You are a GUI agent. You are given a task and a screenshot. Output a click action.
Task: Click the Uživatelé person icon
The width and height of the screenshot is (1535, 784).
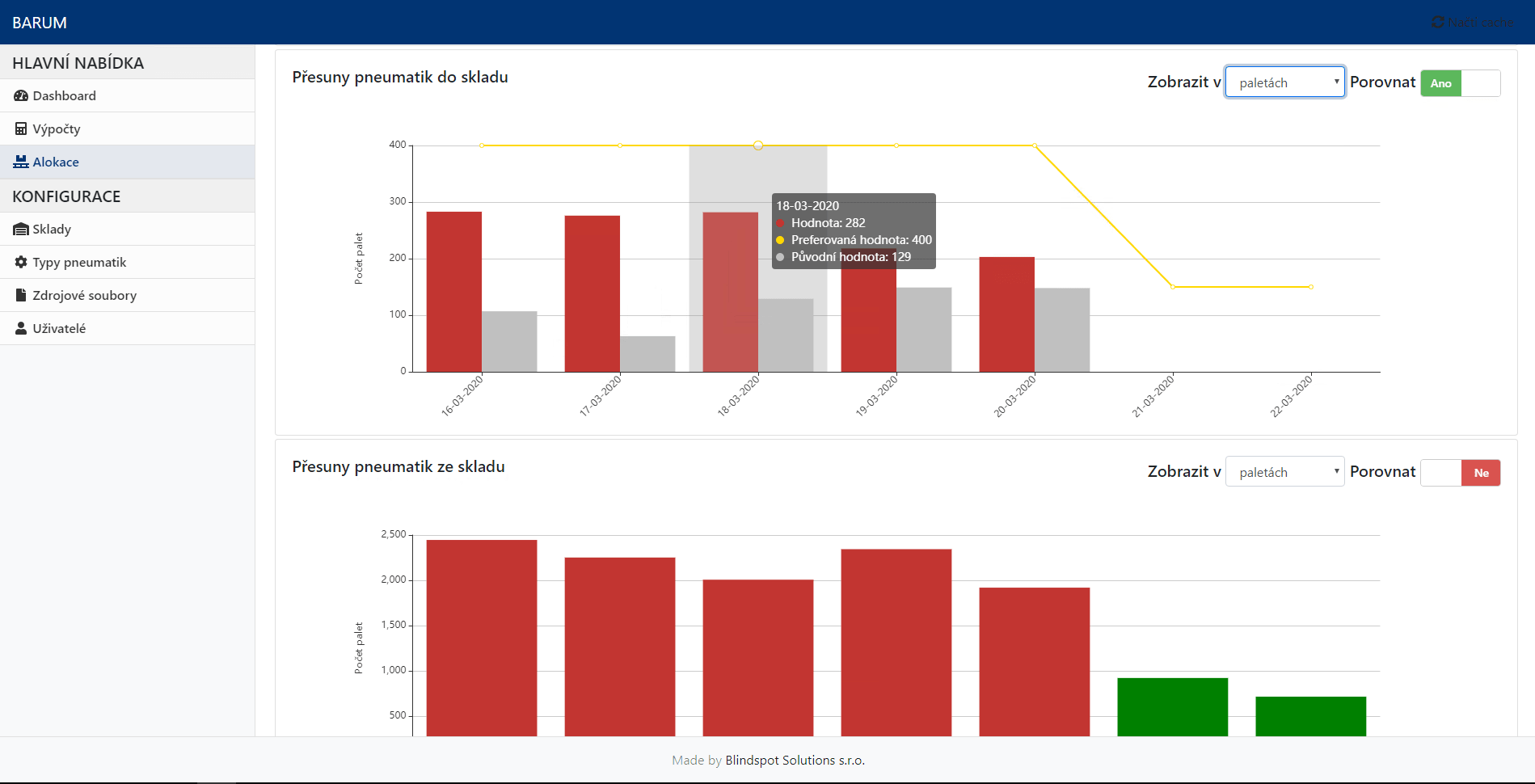tap(21, 329)
